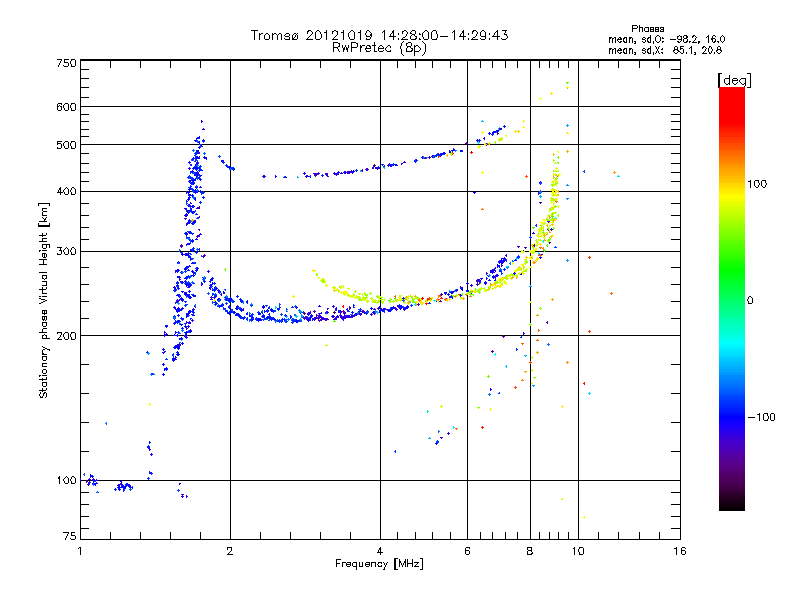Image resolution: width=800 pixels, height=600 pixels.
Task: Click the '750' virtual height tick label
Action: (x=66, y=63)
